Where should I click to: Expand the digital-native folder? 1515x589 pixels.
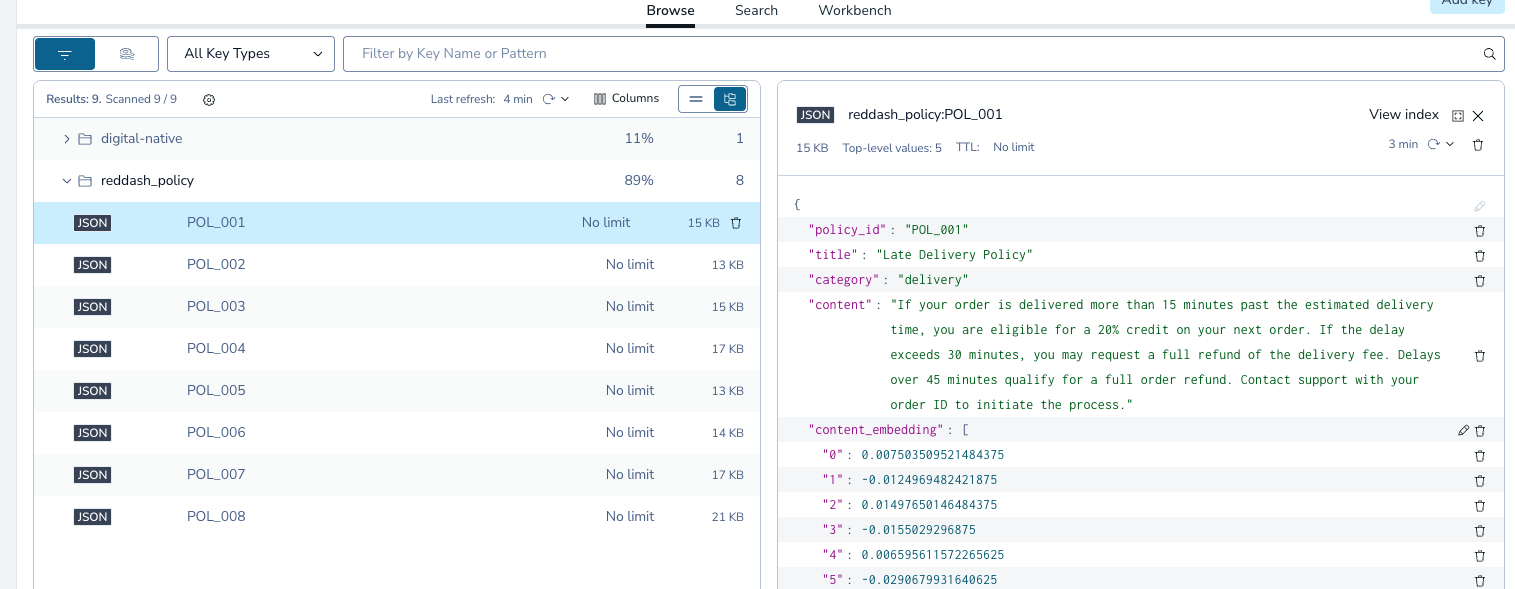pos(67,139)
